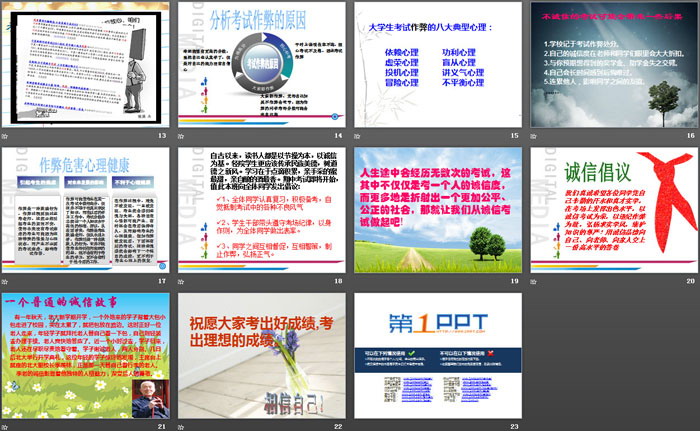Click the animation star icon under slide 20
The width and height of the screenshot is (700, 431).
533,281
